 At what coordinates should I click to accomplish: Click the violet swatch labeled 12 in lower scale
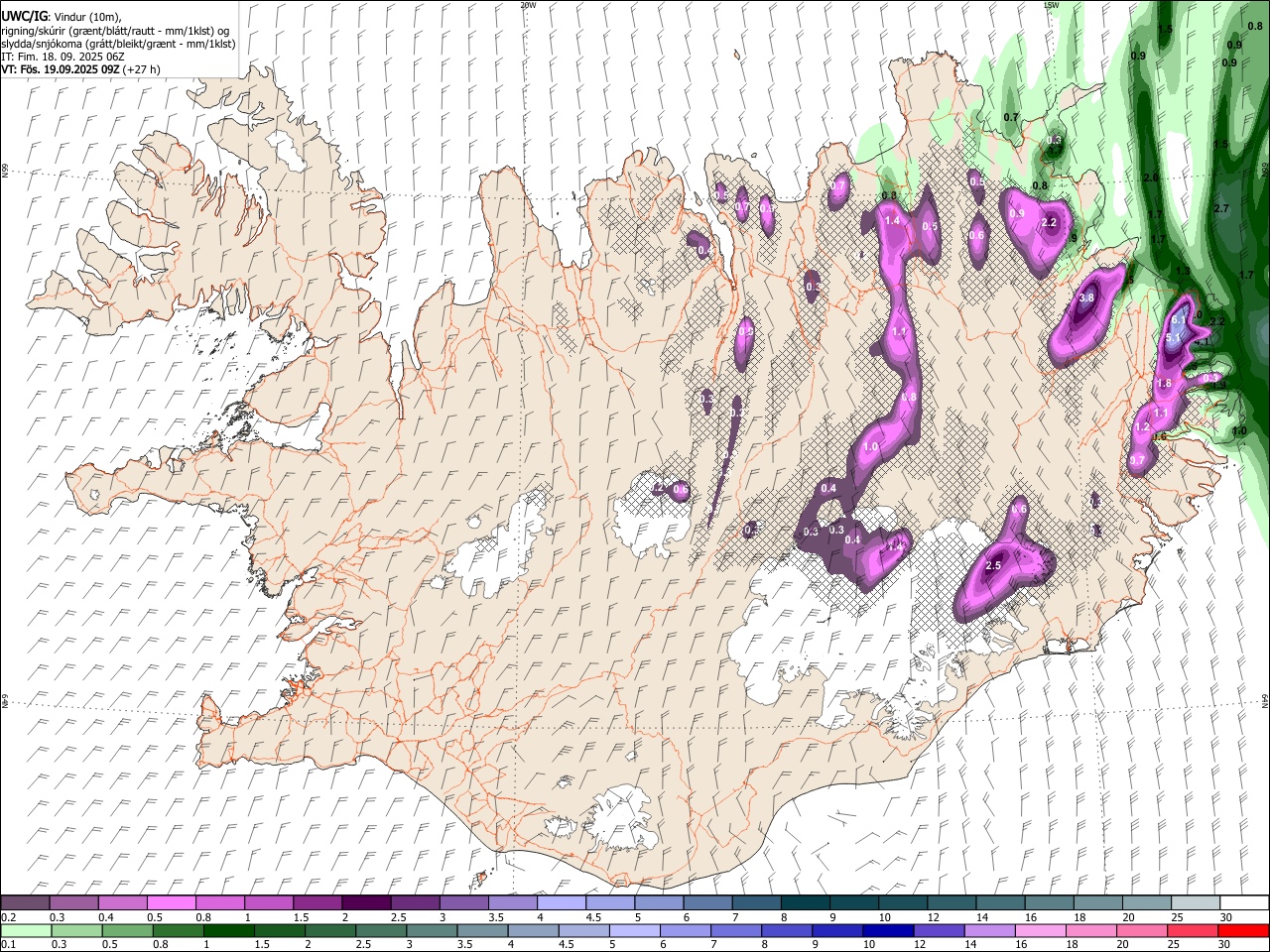click(x=938, y=930)
